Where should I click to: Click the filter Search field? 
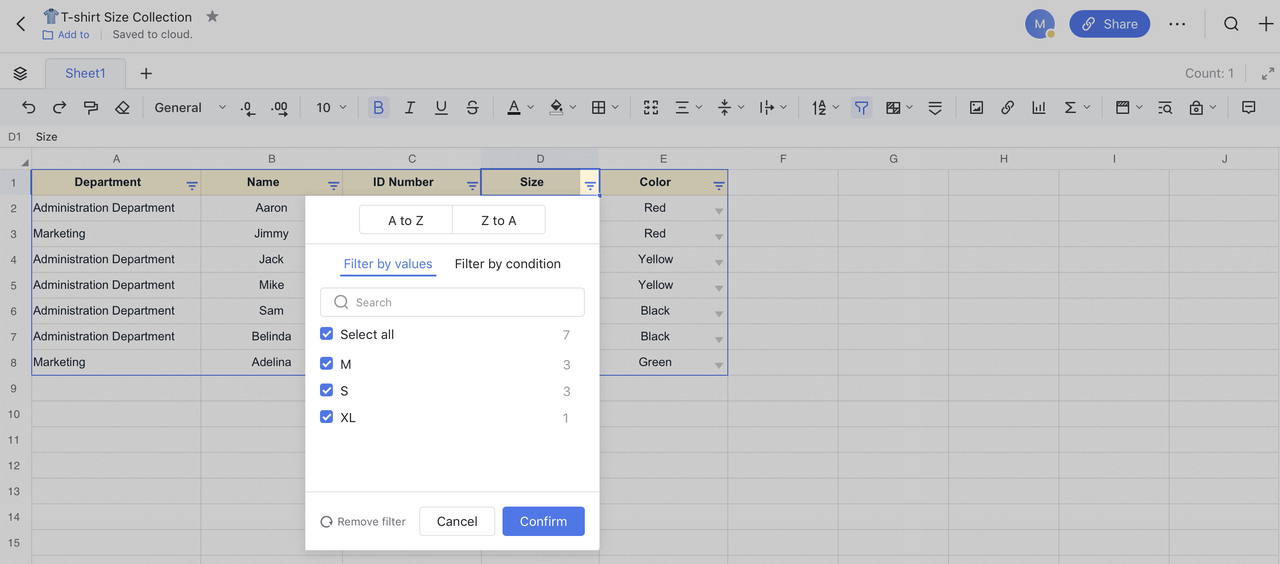point(452,302)
